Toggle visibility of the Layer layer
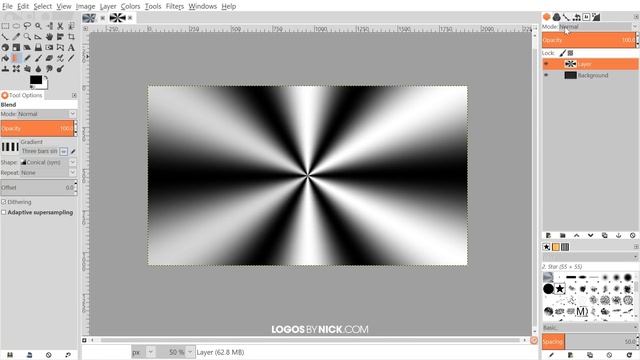The width and height of the screenshot is (640, 360). click(x=546, y=64)
